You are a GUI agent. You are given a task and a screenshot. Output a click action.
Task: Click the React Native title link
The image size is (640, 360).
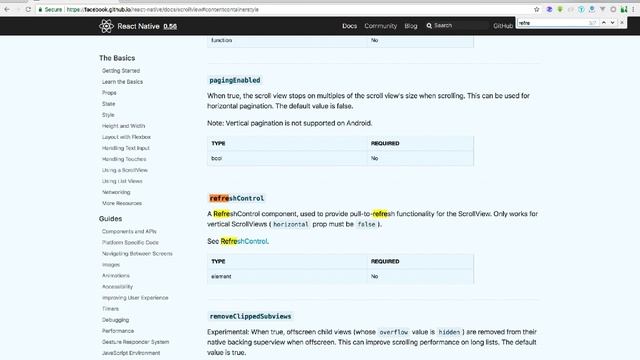pyautogui.click(x=138, y=26)
